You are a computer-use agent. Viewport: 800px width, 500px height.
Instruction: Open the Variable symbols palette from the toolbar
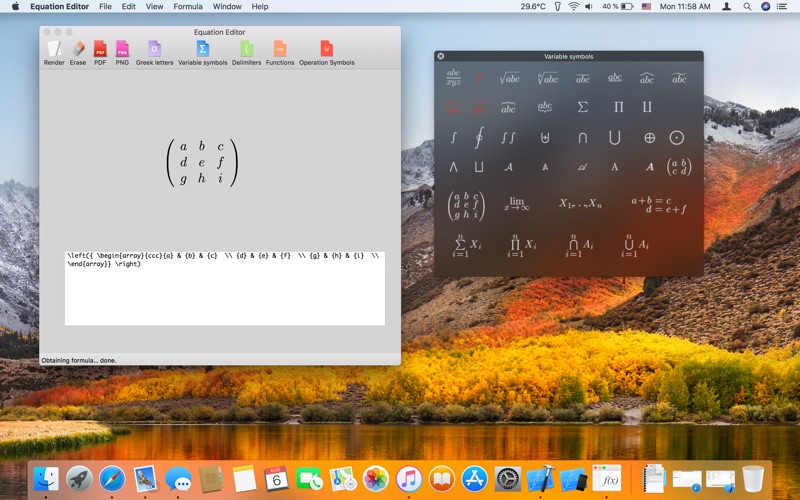pyautogui.click(x=202, y=50)
